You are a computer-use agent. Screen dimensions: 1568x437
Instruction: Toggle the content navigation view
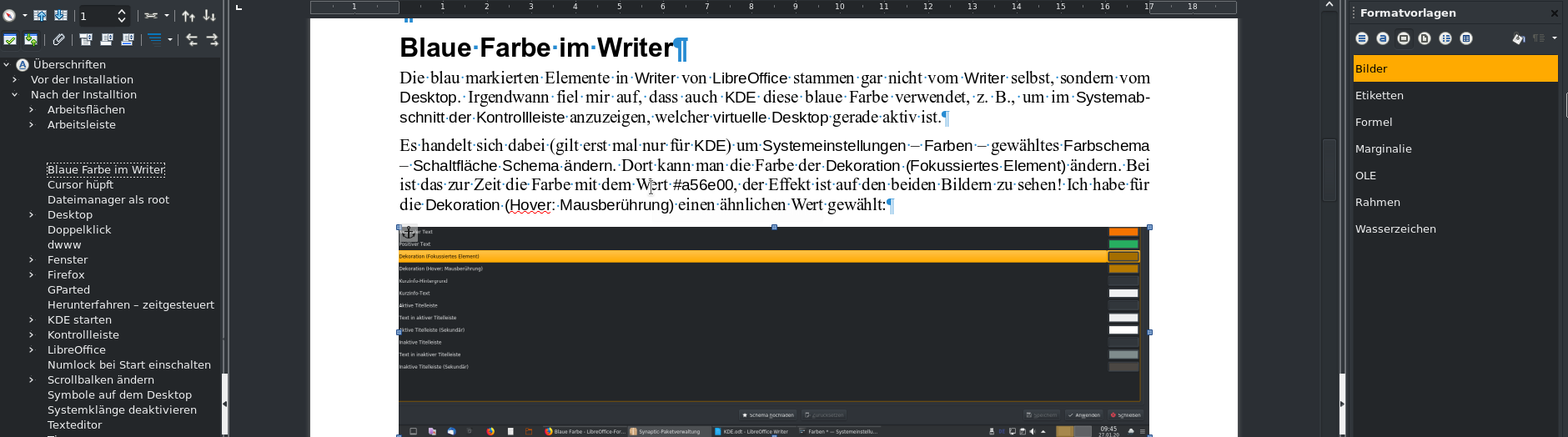pos(31,39)
